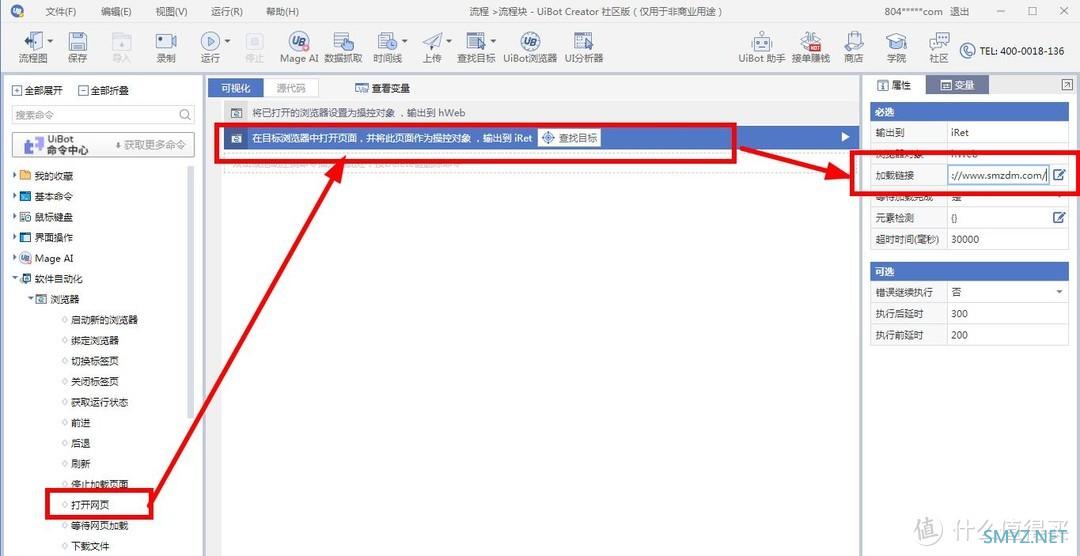
Task: Select 启动新的浏览器 command
Action: 104,320
